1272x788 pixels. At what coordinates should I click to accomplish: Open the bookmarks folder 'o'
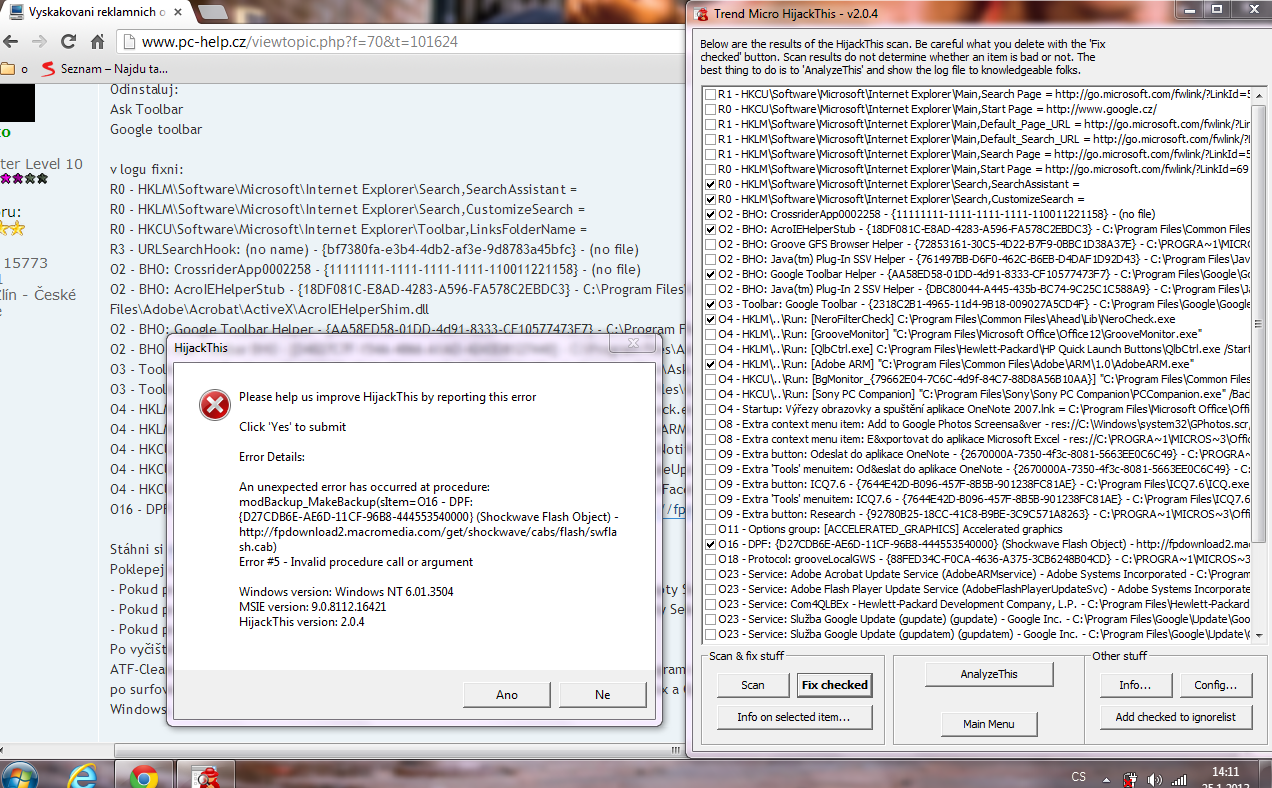(x=14, y=69)
